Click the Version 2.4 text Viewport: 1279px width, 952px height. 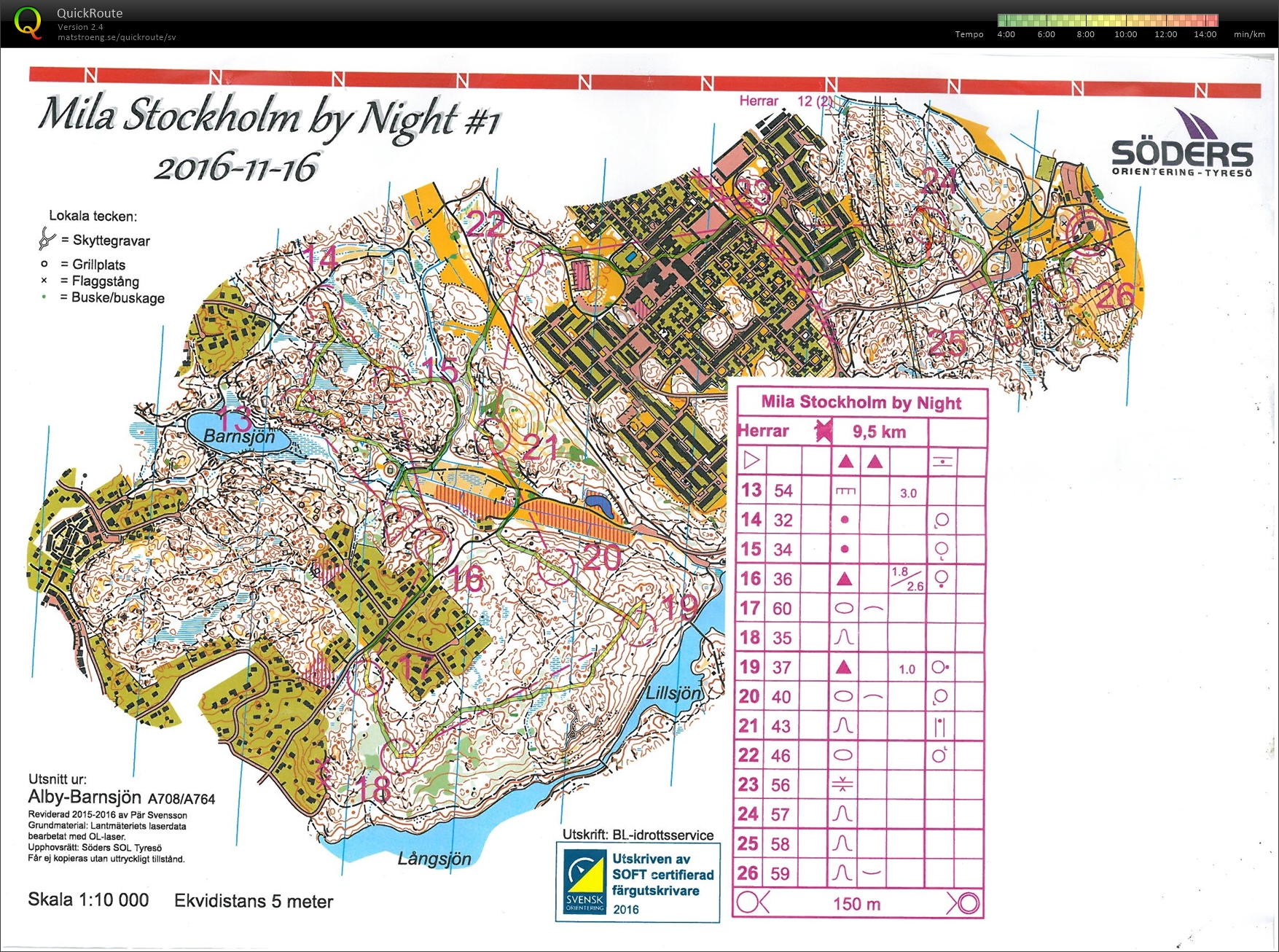[x=80, y=27]
